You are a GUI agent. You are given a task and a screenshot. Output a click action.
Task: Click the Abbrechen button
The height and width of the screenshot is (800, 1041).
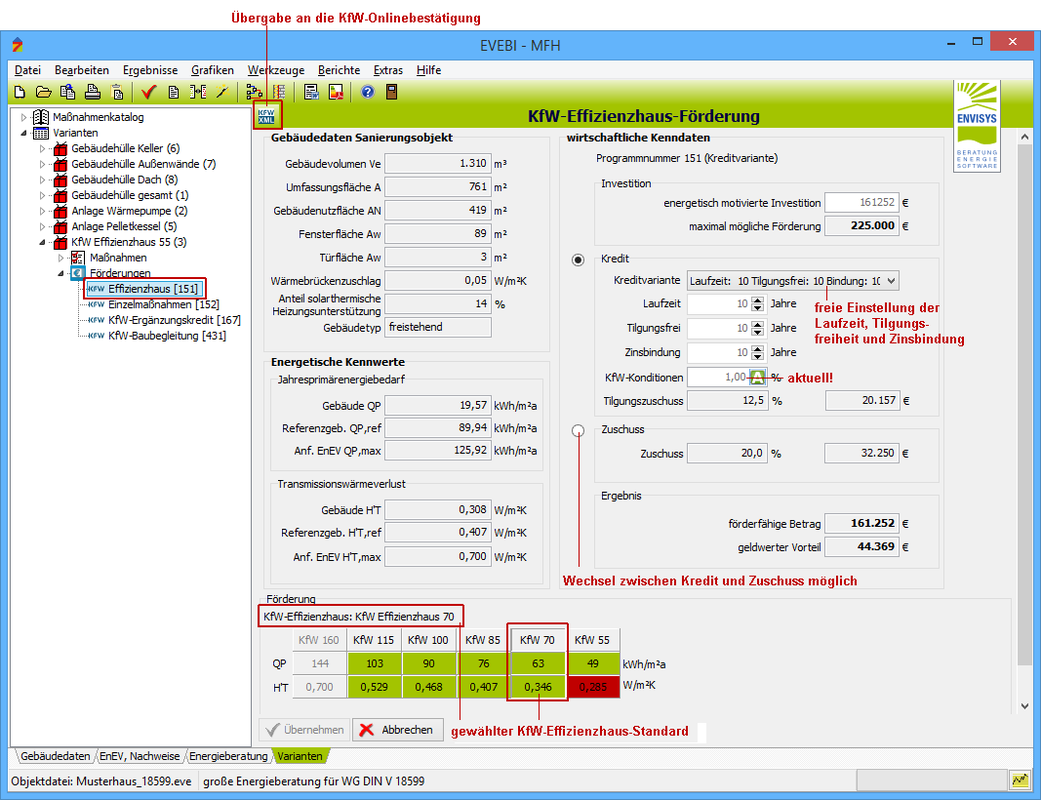(x=397, y=730)
